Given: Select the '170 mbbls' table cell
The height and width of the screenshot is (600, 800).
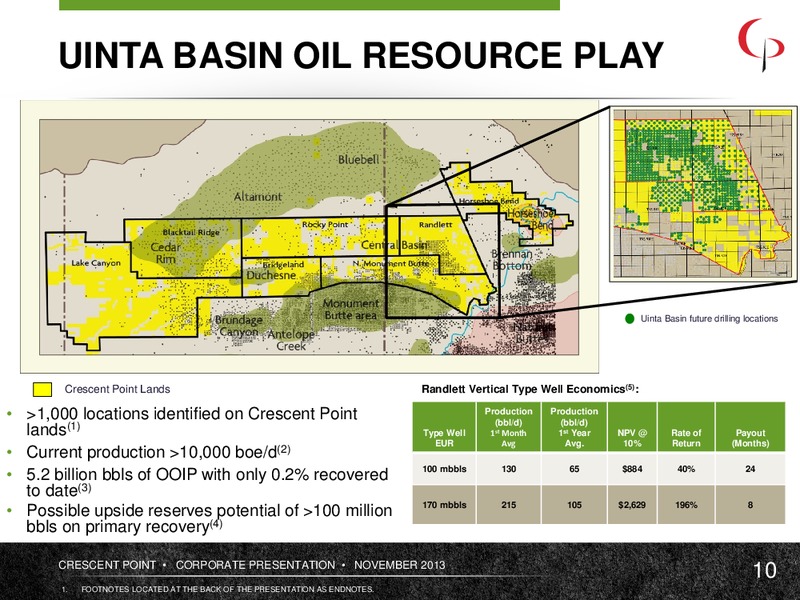Looking at the screenshot, I should pyautogui.click(x=444, y=505).
